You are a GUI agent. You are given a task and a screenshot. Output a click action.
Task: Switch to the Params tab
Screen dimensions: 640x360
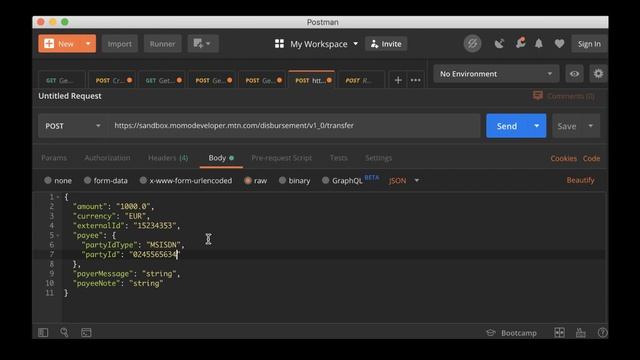click(54, 158)
